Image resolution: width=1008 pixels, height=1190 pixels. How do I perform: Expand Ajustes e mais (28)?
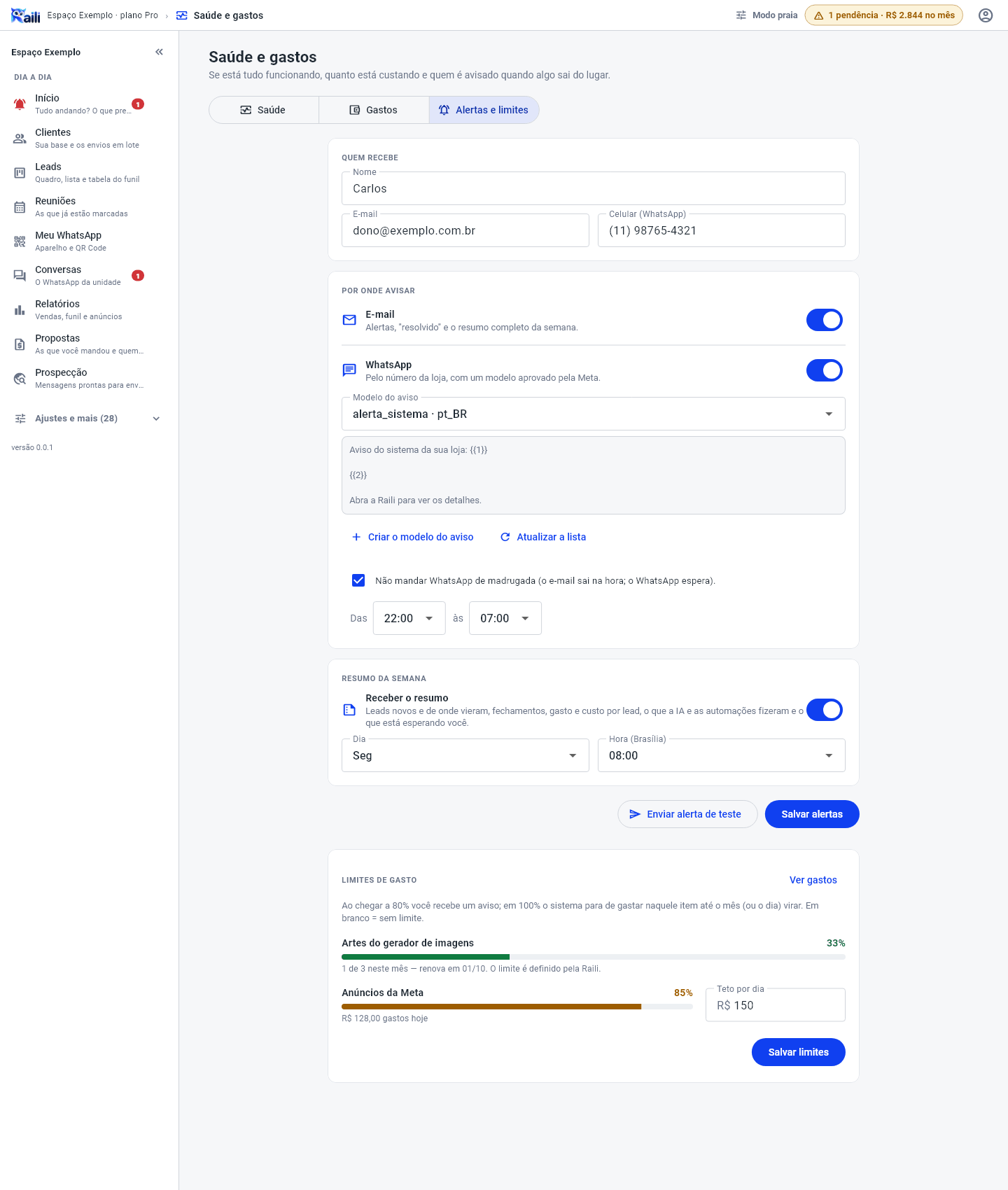pyautogui.click(x=87, y=419)
